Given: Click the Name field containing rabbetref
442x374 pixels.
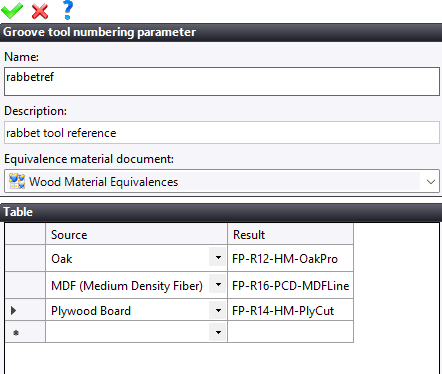Looking at the screenshot, I should click(222, 81).
